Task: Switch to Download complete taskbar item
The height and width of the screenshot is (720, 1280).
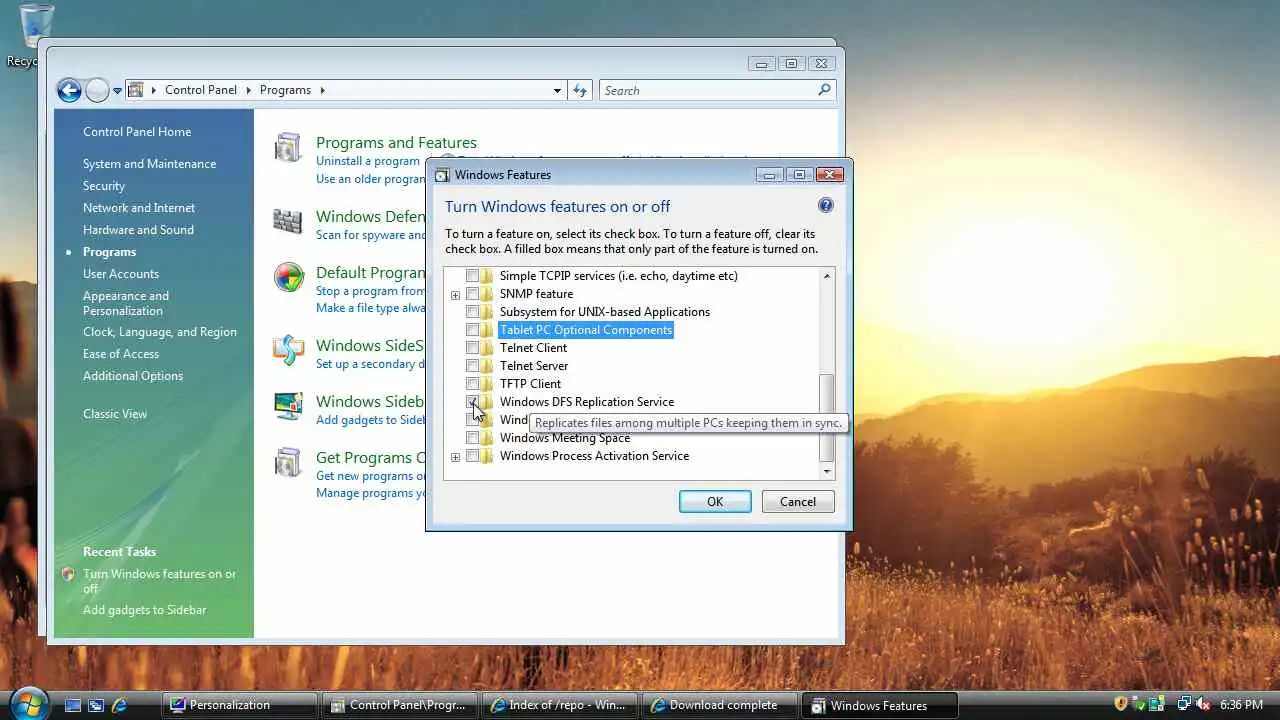Action: [720, 705]
